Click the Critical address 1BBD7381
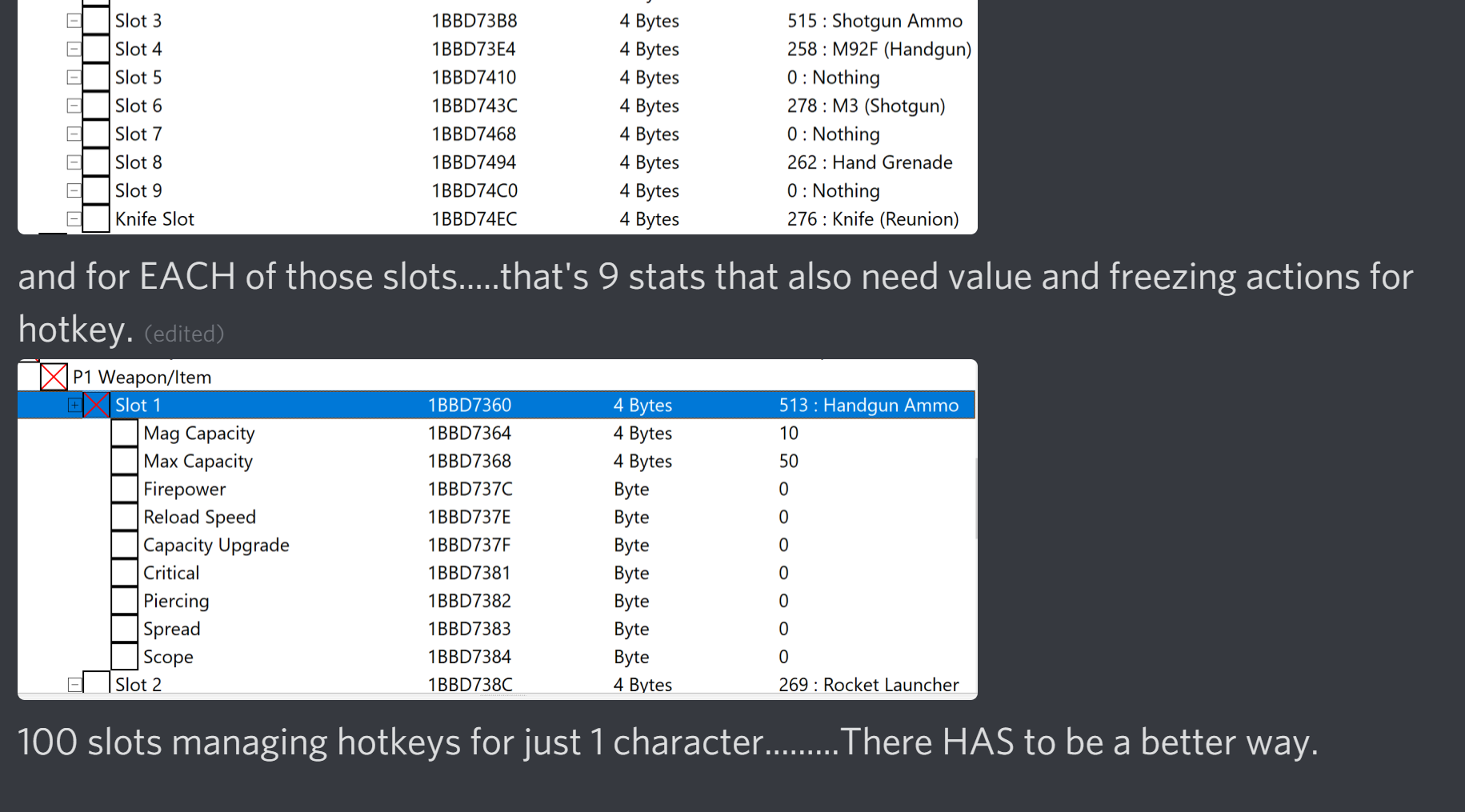 [x=469, y=573]
